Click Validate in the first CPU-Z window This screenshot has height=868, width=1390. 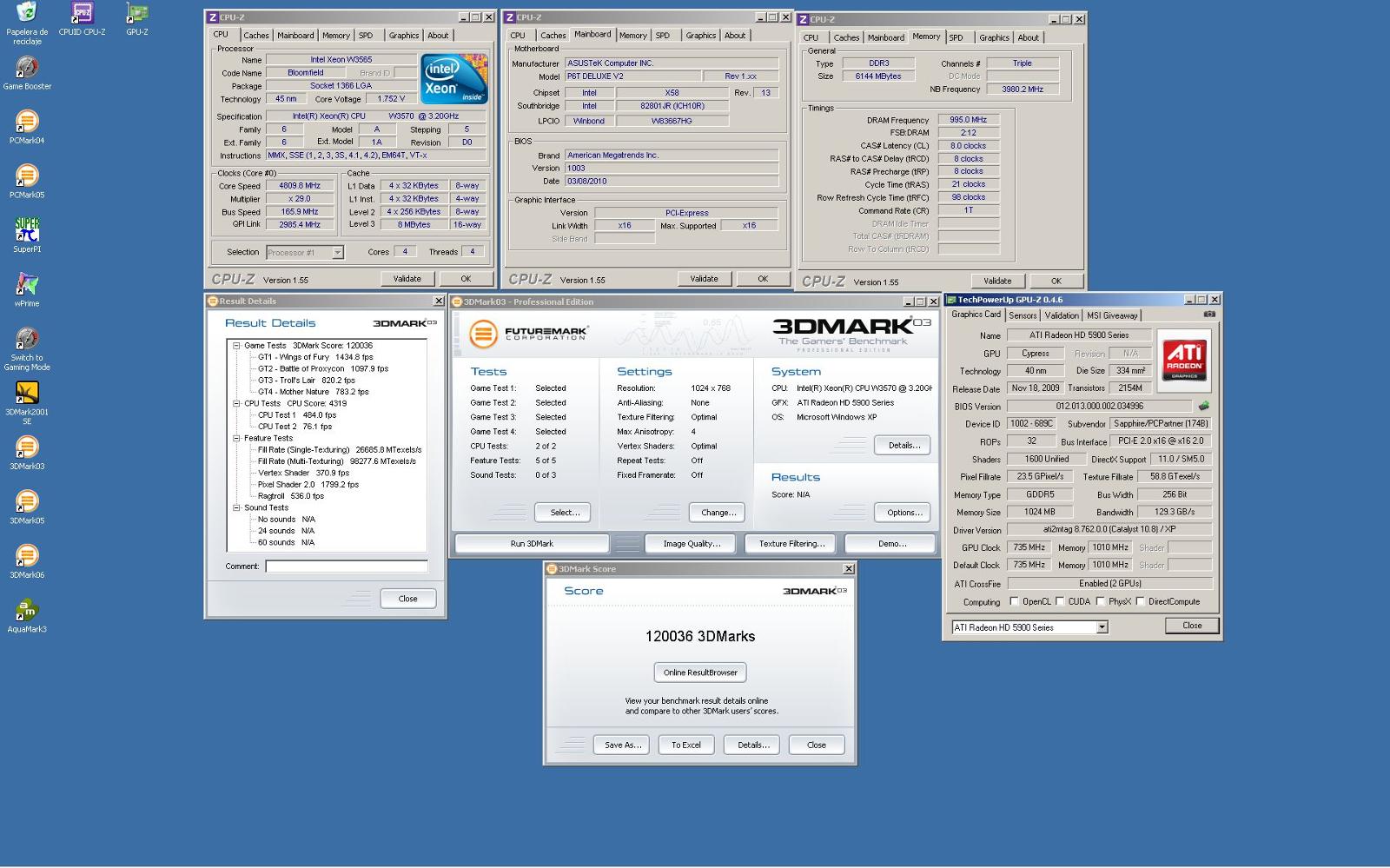407,279
